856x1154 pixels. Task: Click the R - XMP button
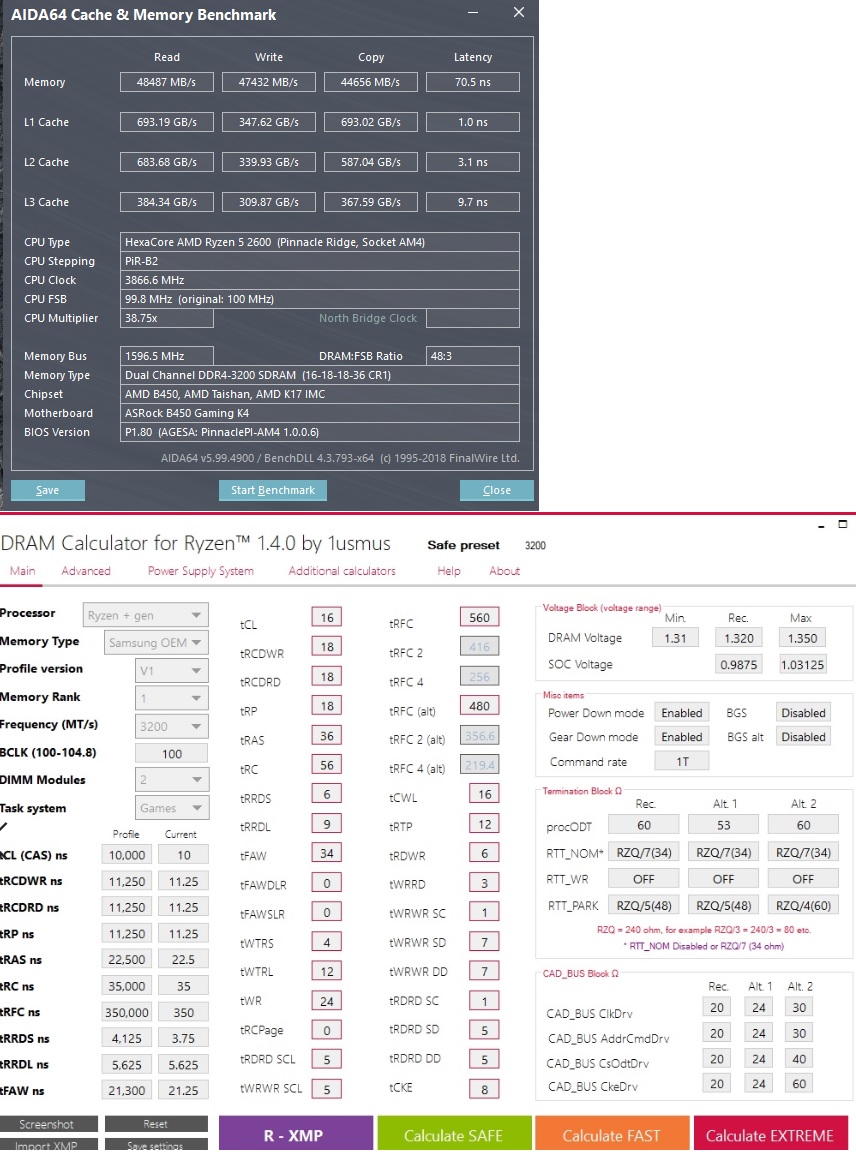click(296, 1135)
